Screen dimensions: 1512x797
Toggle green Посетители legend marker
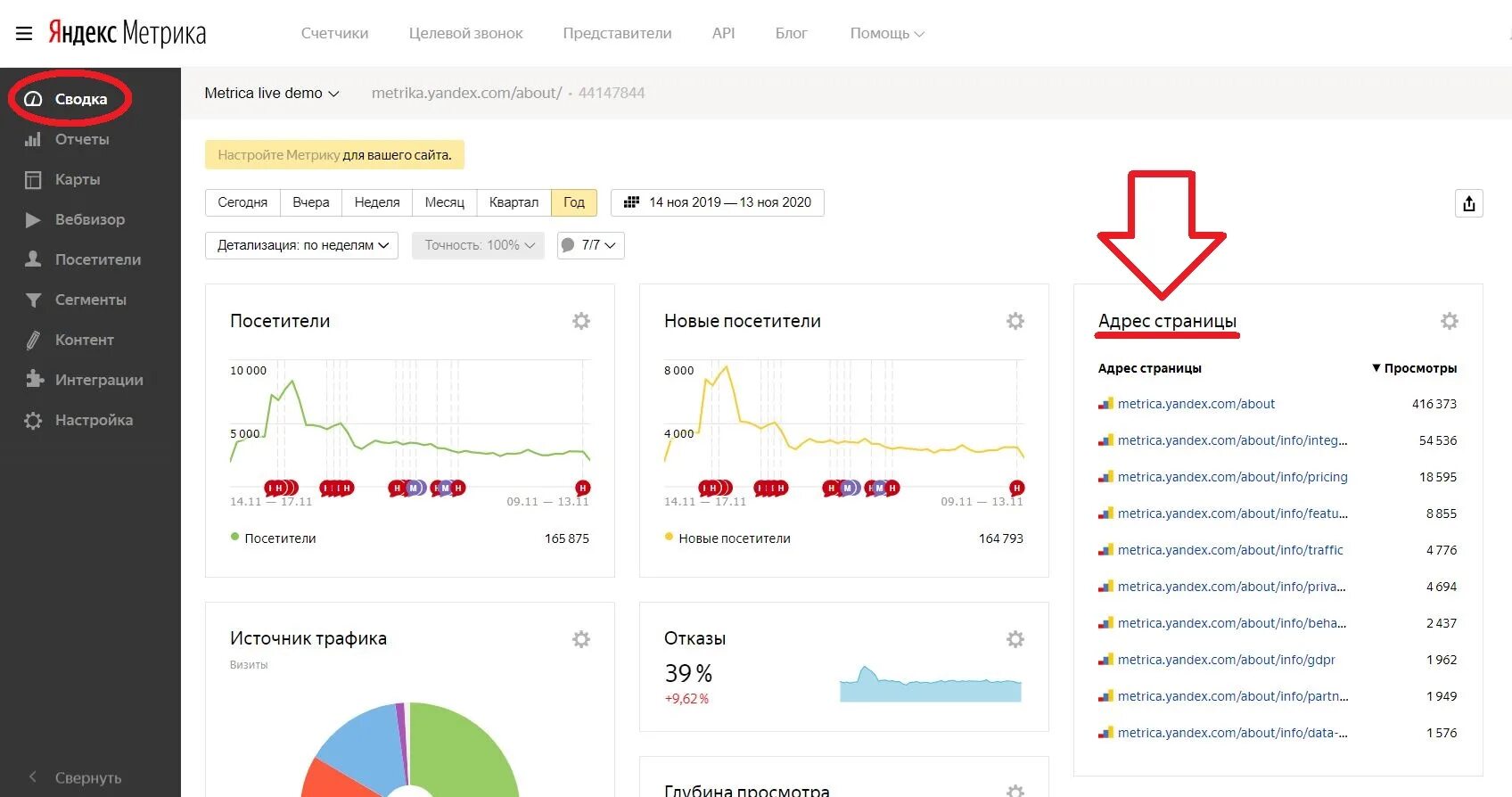coord(235,537)
